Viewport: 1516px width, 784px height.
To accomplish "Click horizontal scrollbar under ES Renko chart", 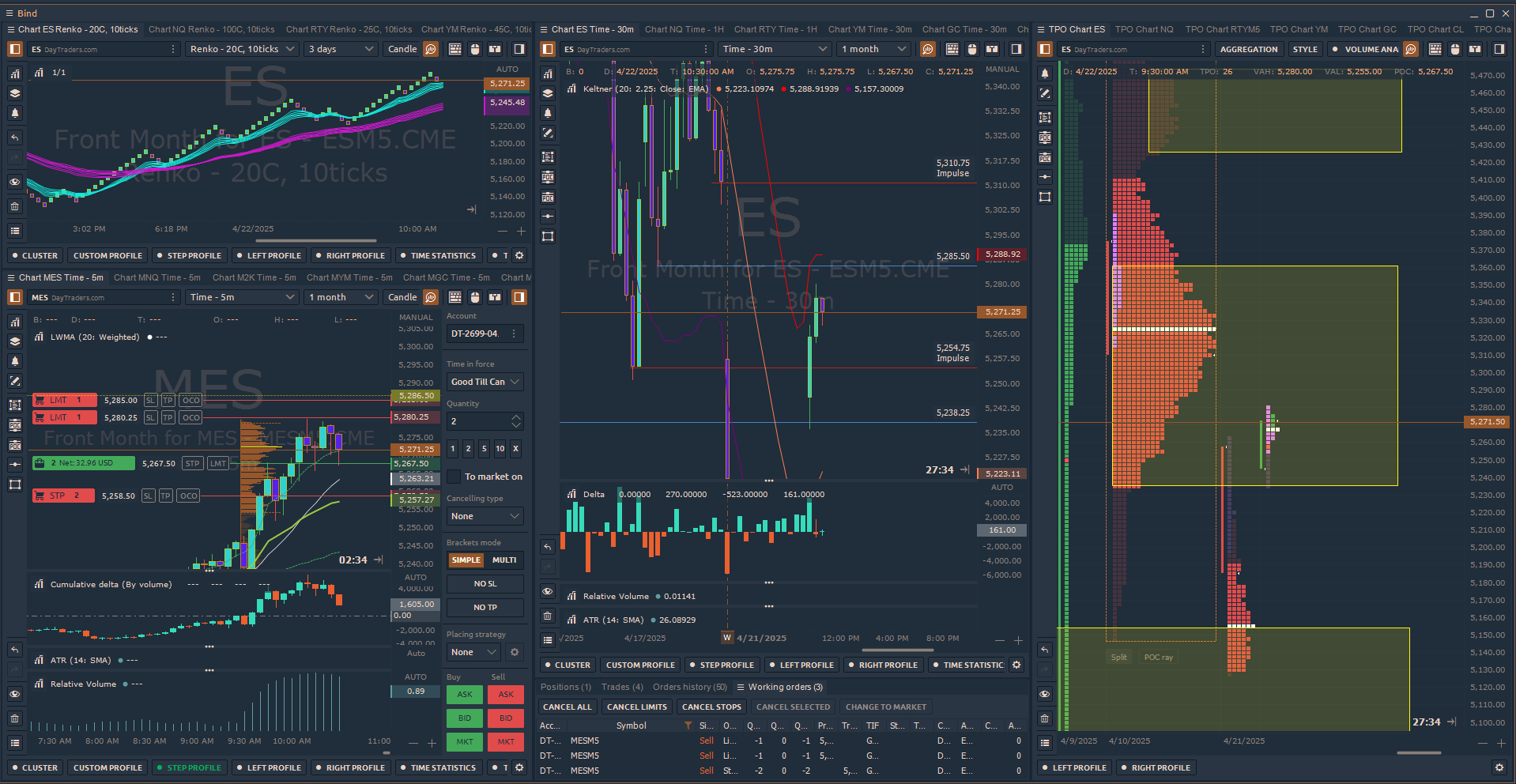I will click(x=316, y=241).
